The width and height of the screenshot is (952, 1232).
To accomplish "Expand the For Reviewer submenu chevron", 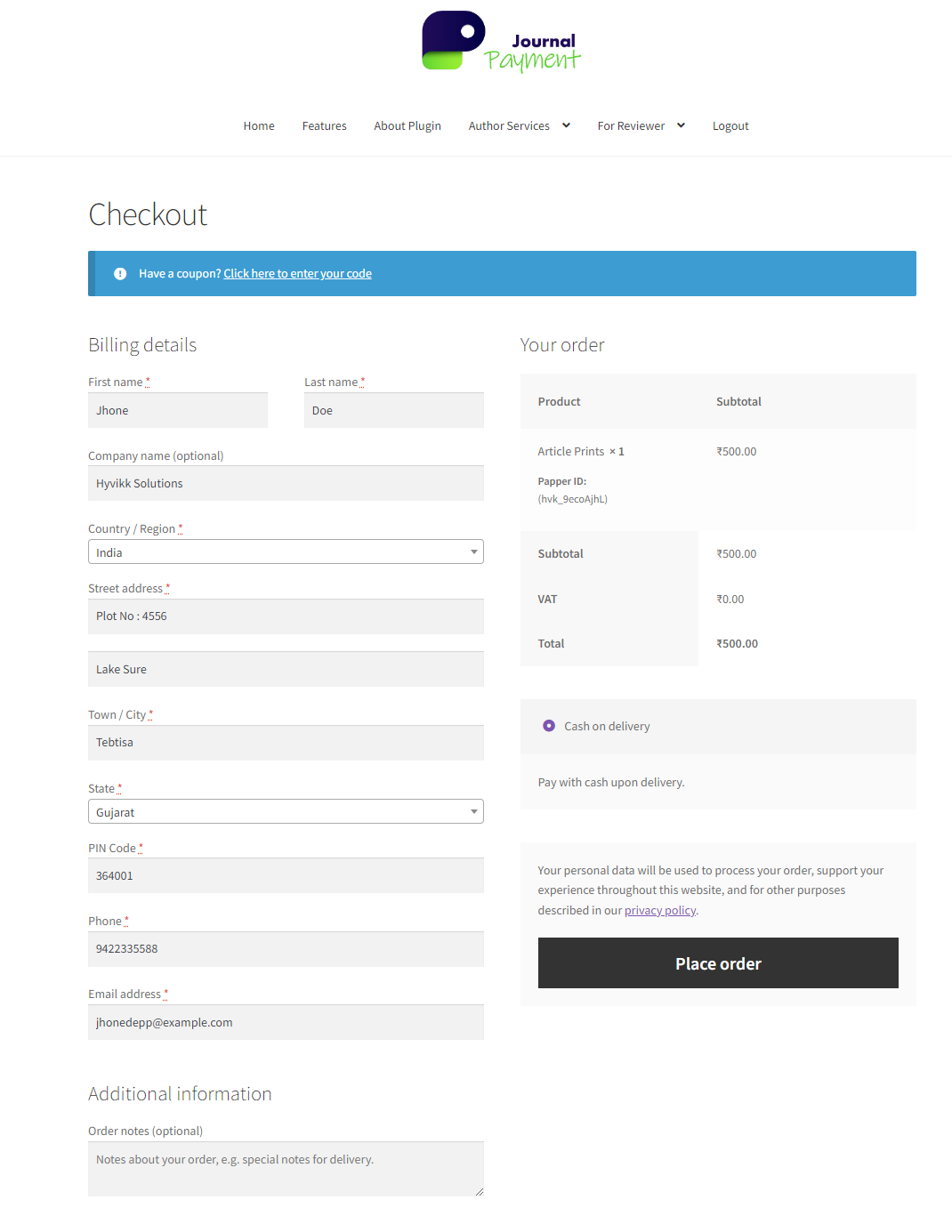I will 681,125.
